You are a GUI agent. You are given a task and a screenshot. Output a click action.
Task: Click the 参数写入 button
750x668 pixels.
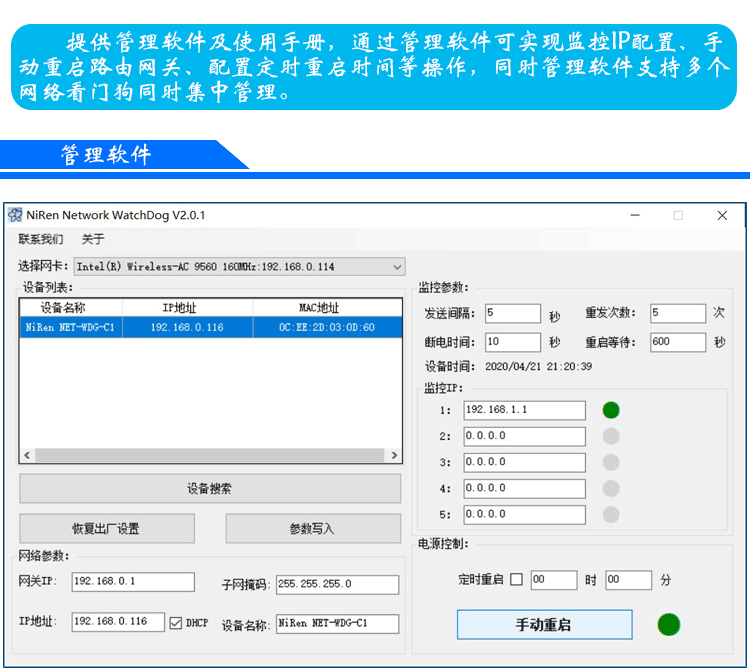coord(313,529)
